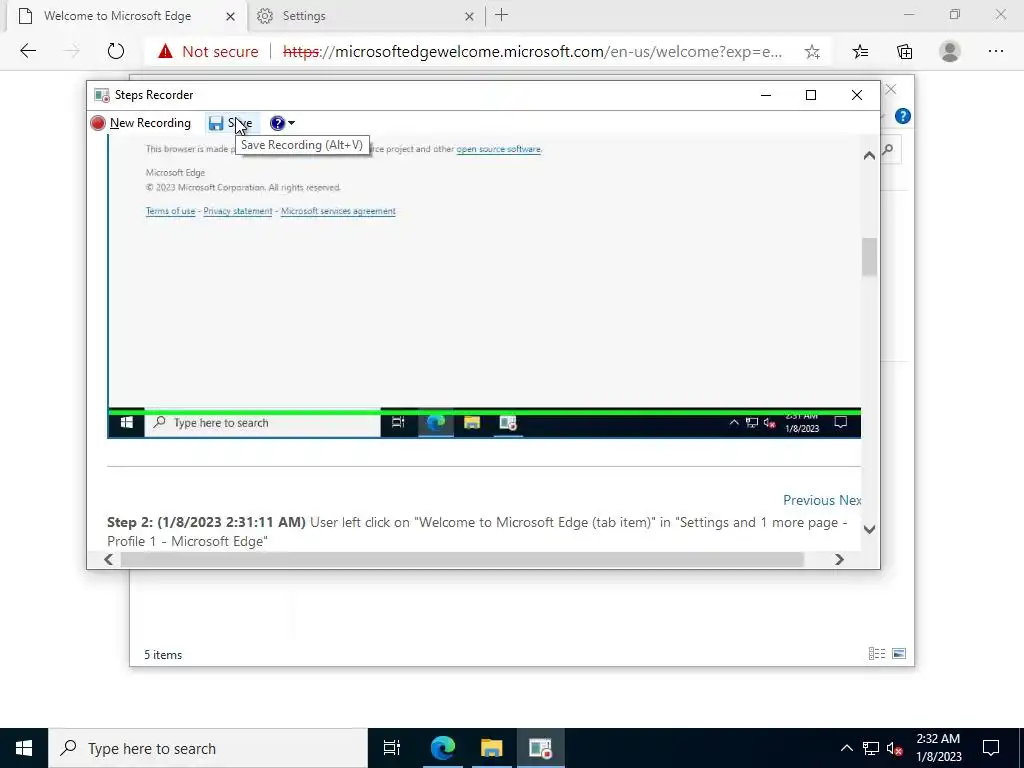Click the File Explorer search magnifier icon
The width and height of the screenshot is (1024, 768).
click(x=888, y=150)
